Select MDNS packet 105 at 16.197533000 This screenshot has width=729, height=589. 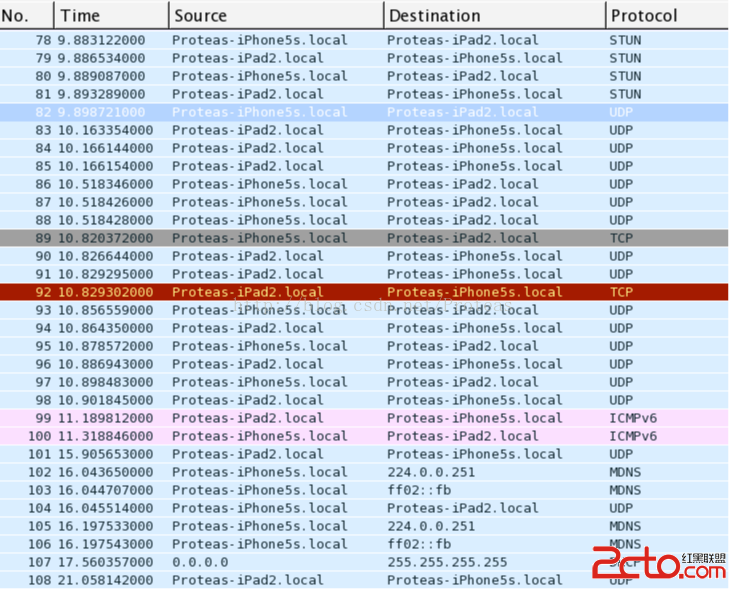364,526
